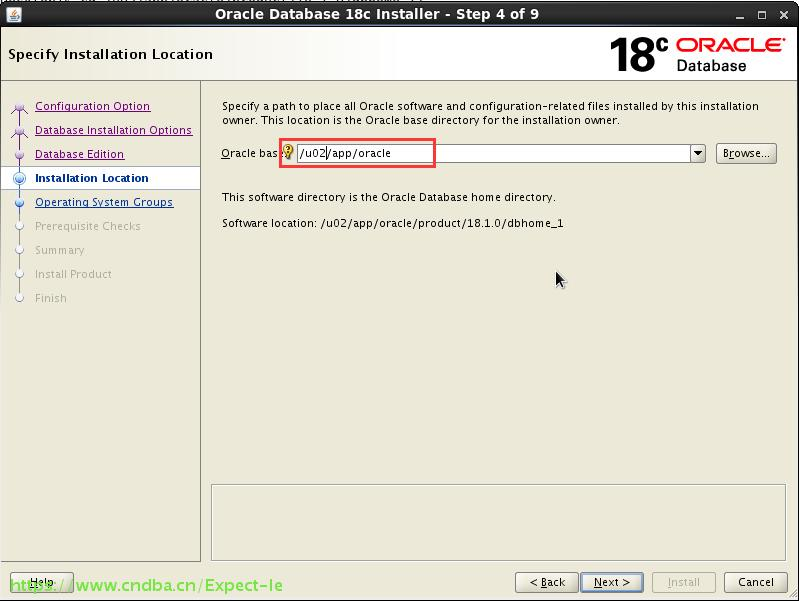Screen dimensions: 799x601
Task: Click the empty message area panel
Action: [498, 522]
